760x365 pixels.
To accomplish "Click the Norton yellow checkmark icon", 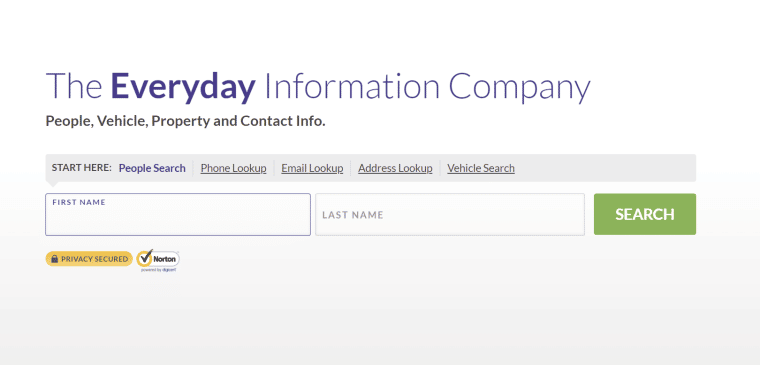I will (144, 258).
